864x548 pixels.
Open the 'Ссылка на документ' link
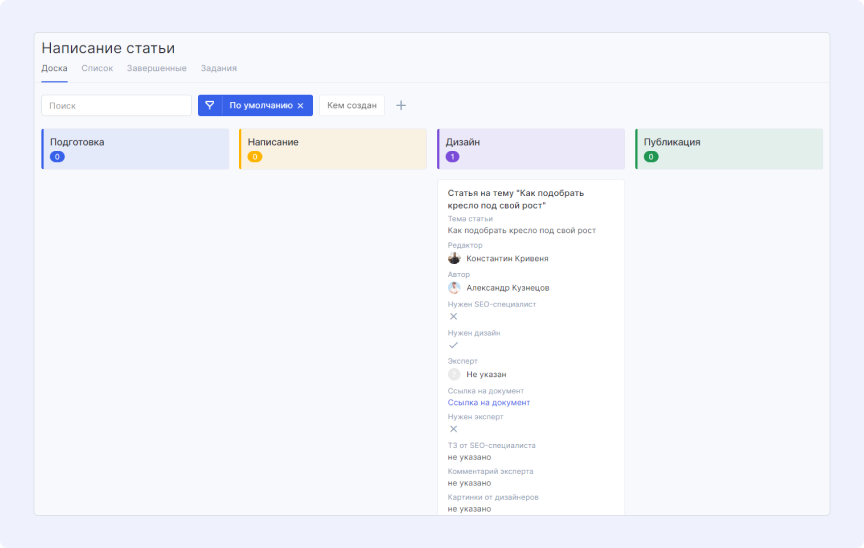tap(488, 402)
